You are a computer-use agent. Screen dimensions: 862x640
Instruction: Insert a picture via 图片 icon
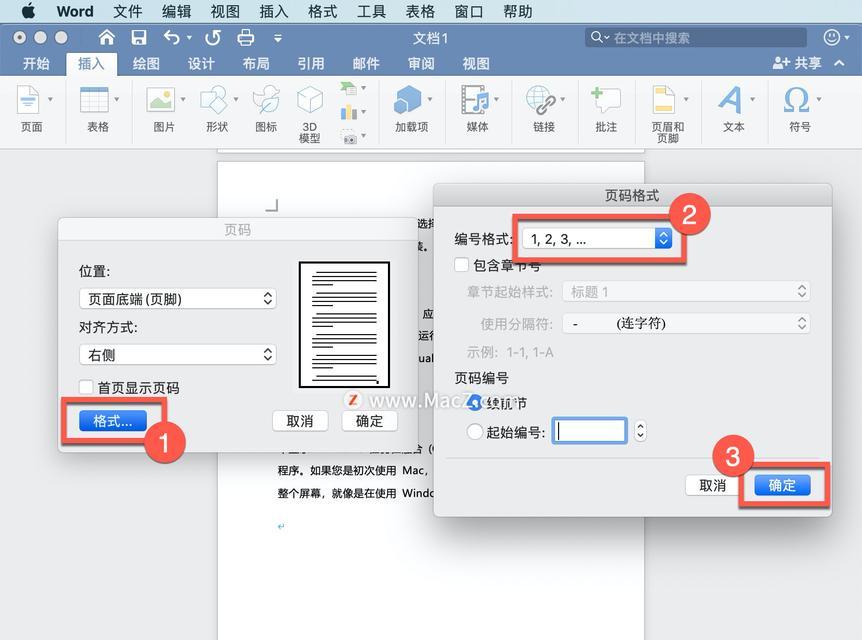point(161,100)
